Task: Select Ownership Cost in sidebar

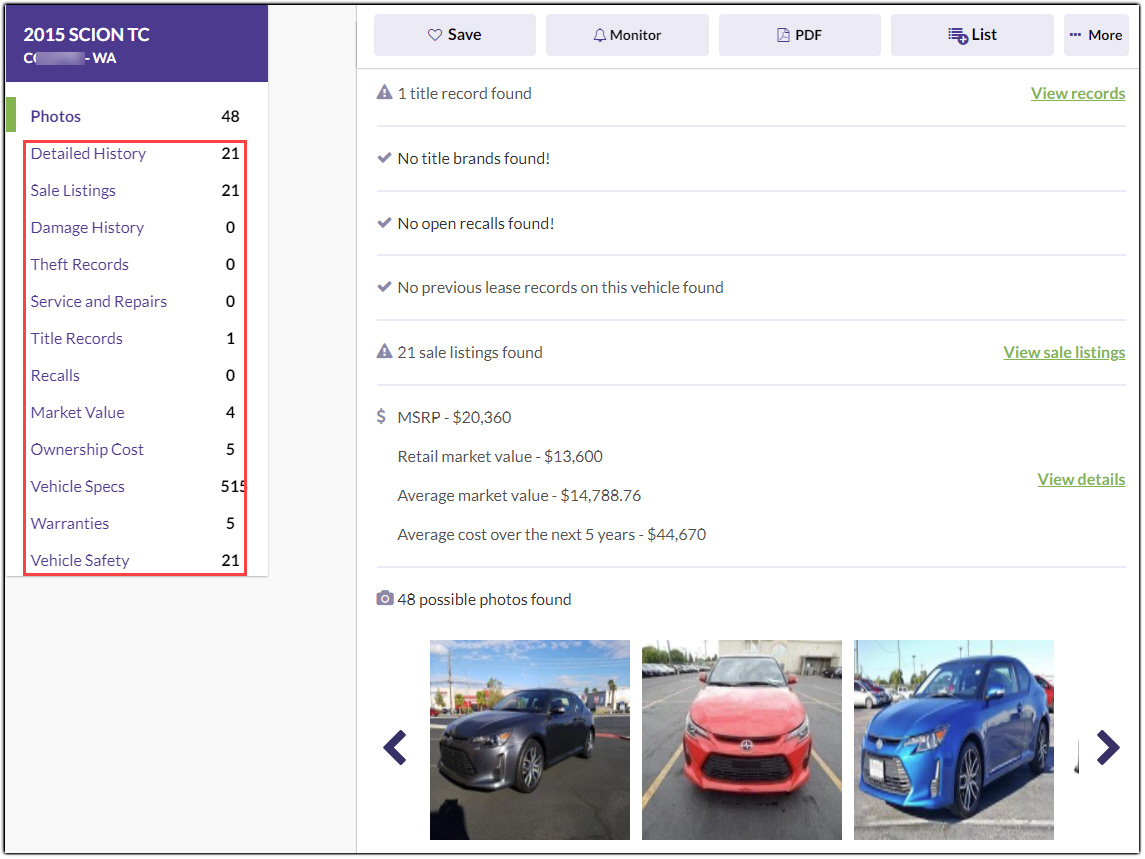Action: coord(87,450)
